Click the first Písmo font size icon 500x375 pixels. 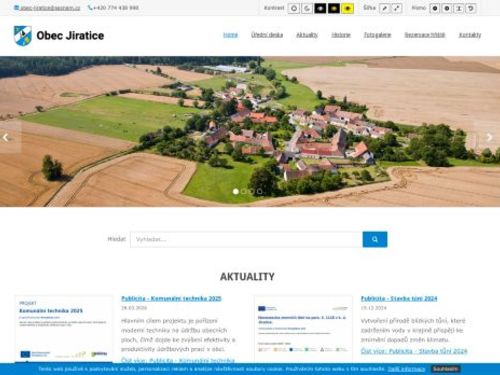435,8
